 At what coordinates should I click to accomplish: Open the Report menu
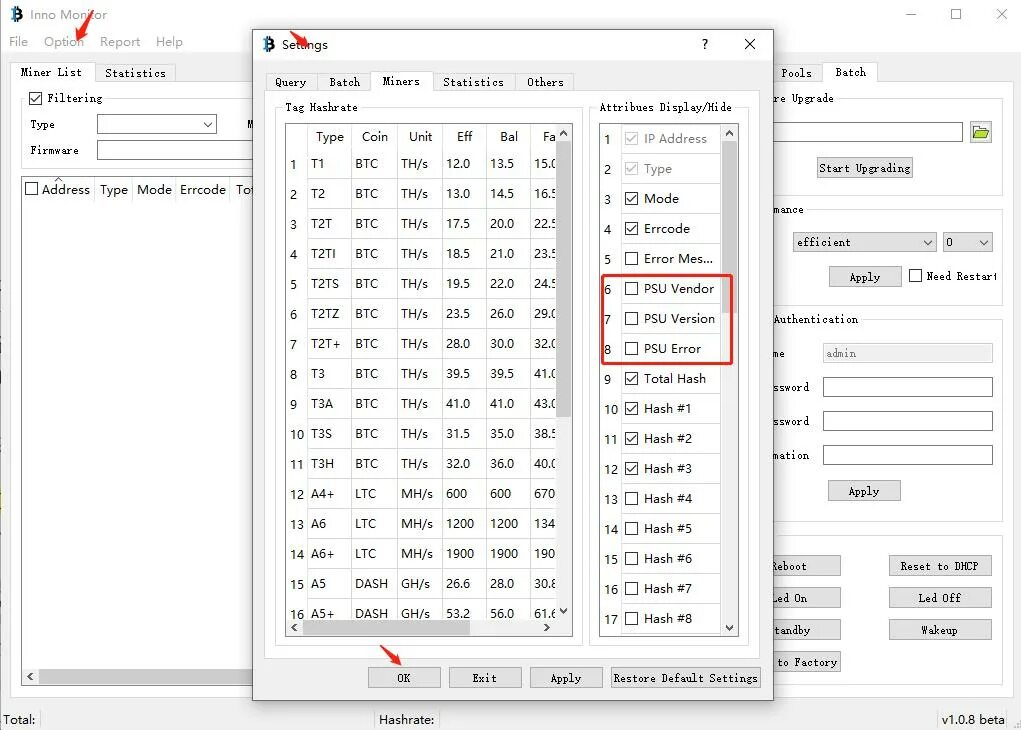(x=120, y=42)
